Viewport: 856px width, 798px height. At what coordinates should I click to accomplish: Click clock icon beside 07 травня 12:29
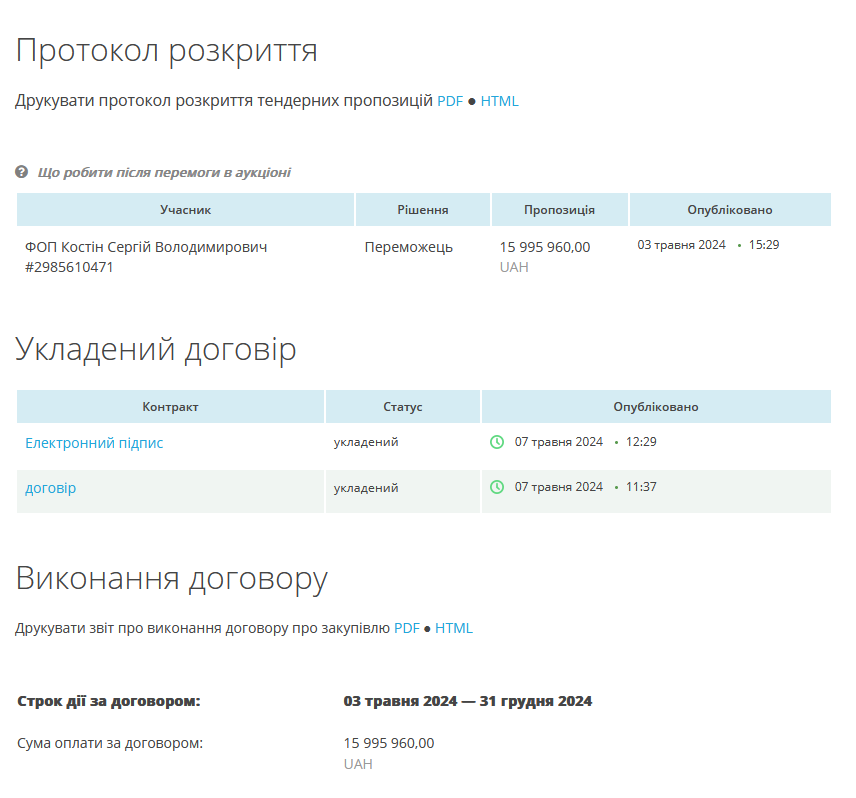click(497, 442)
